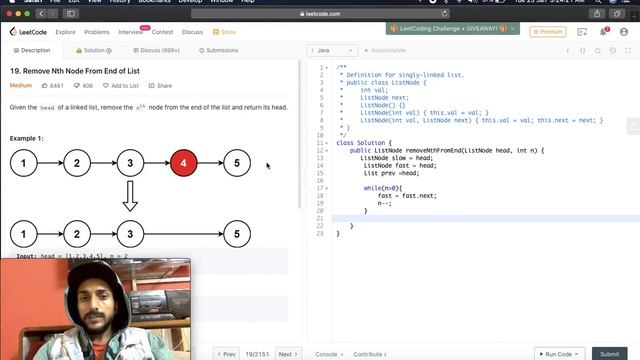Switch to the Description tab

point(32,50)
